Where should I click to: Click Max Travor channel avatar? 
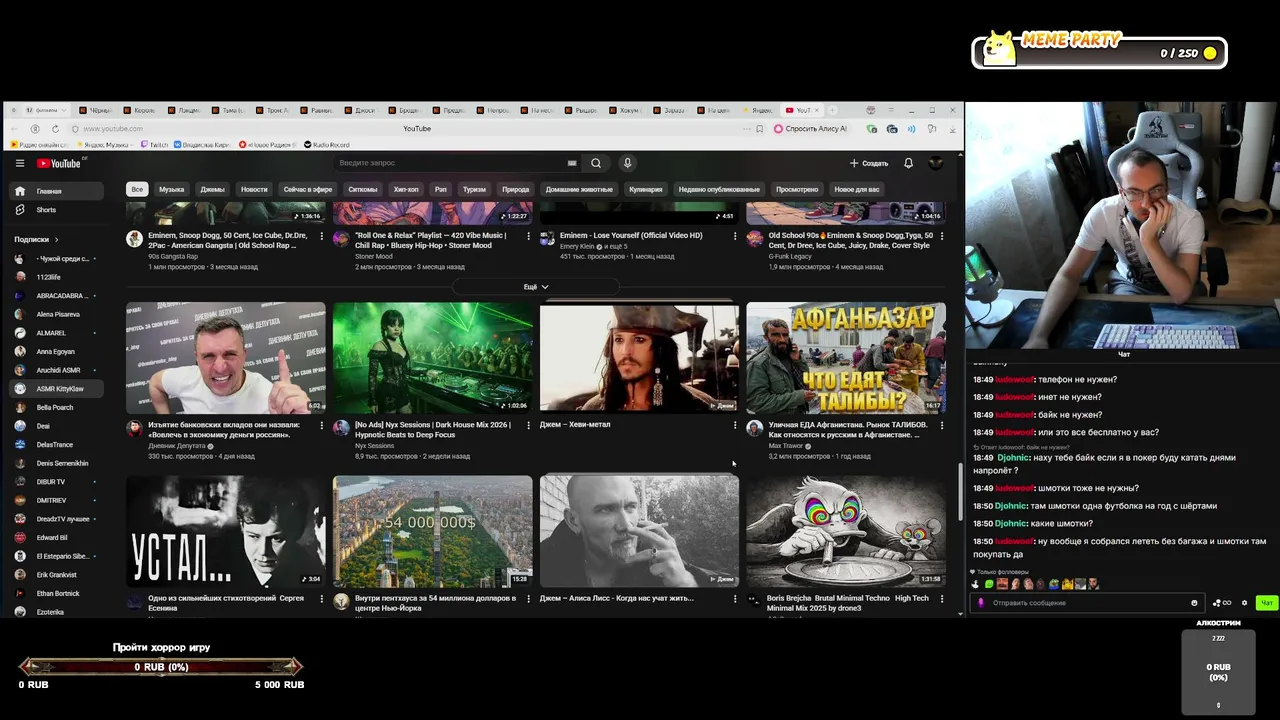pyautogui.click(x=755, y=428)
